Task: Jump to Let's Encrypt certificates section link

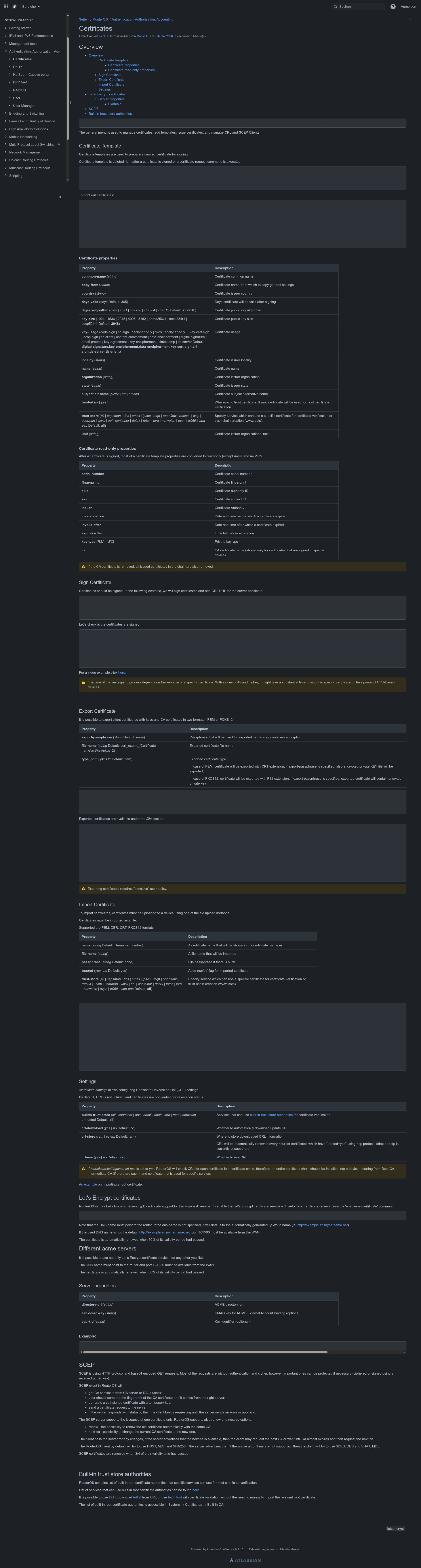Action: [x=107, y=94]
